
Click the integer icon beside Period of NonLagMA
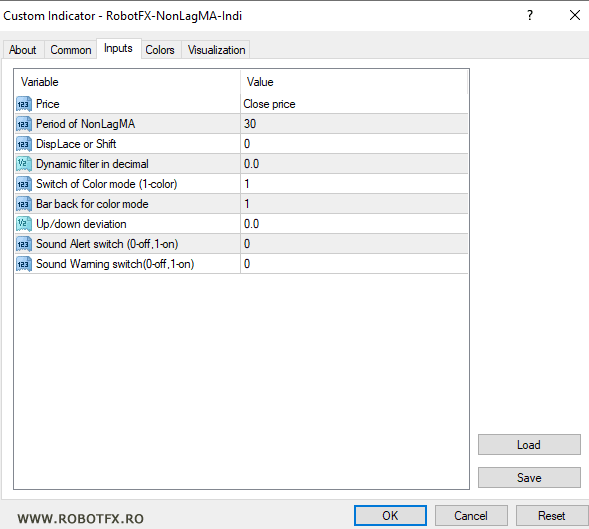(24, 124)
